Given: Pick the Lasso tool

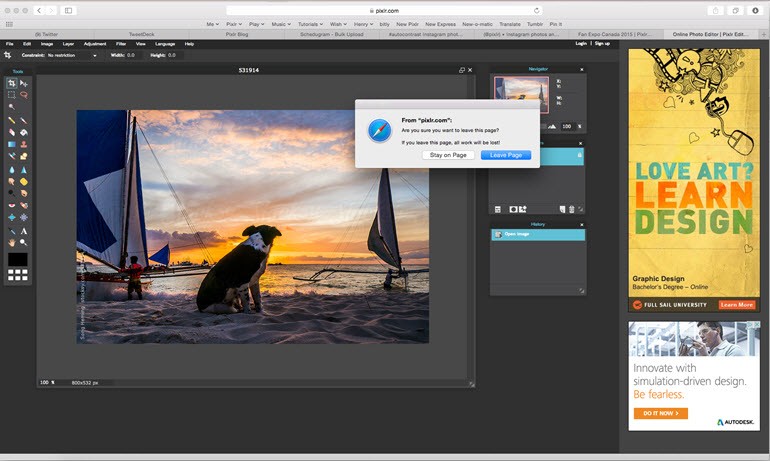Looking at the screenshot, I should tap(23, 95).
